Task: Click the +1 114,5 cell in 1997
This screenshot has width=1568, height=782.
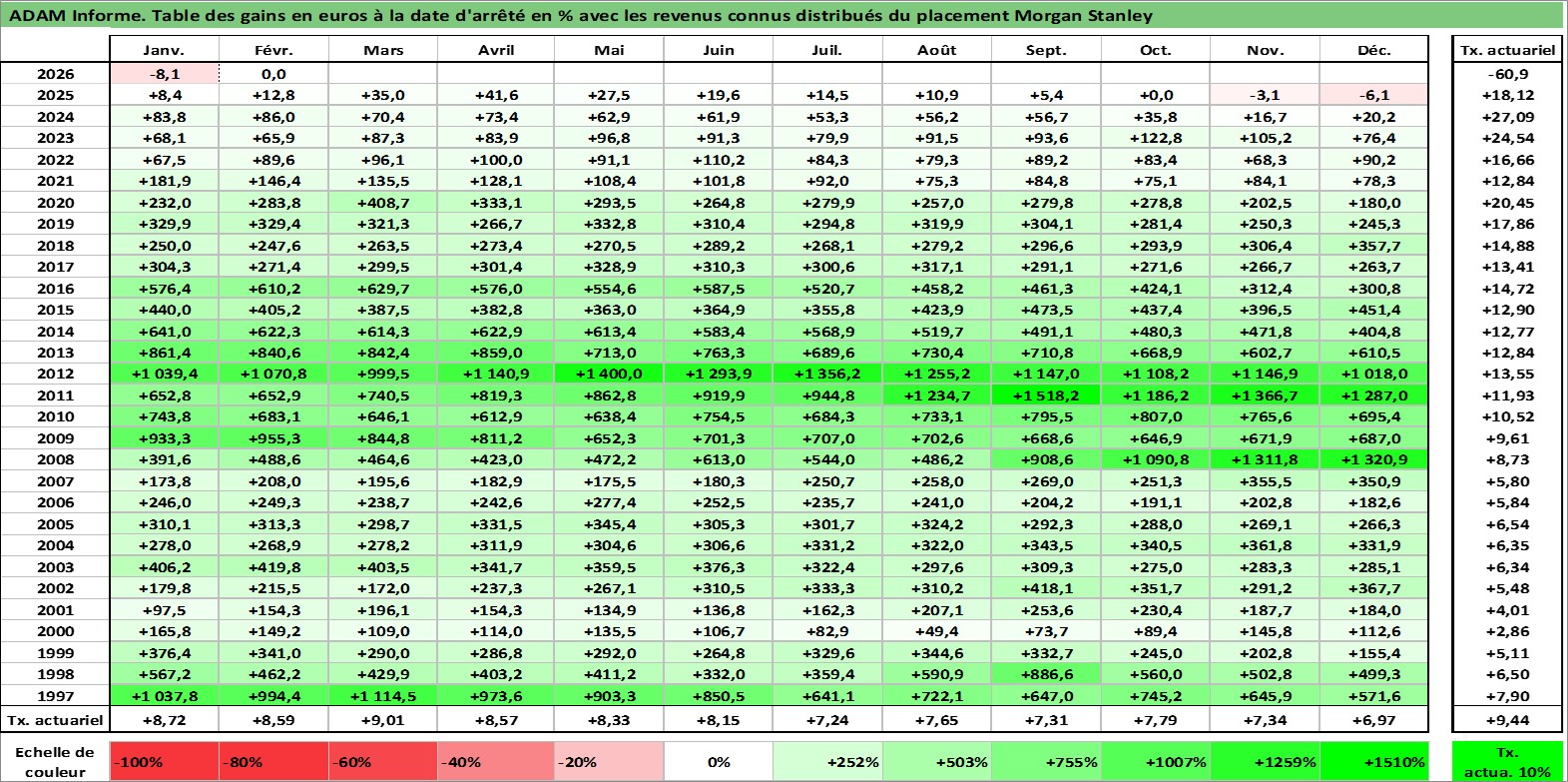Action: point(383,696)
